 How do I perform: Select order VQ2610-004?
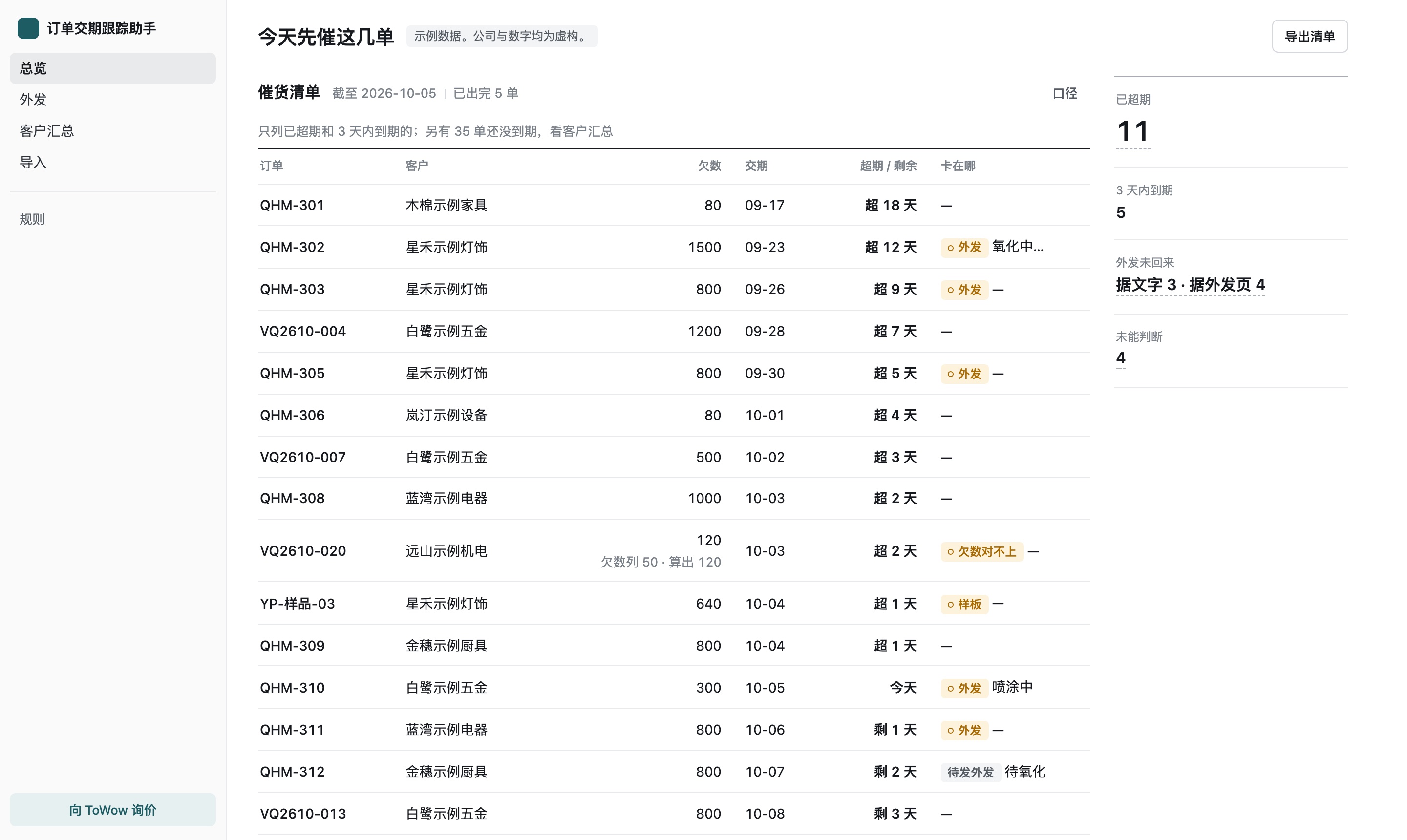(x=303, y=331)
